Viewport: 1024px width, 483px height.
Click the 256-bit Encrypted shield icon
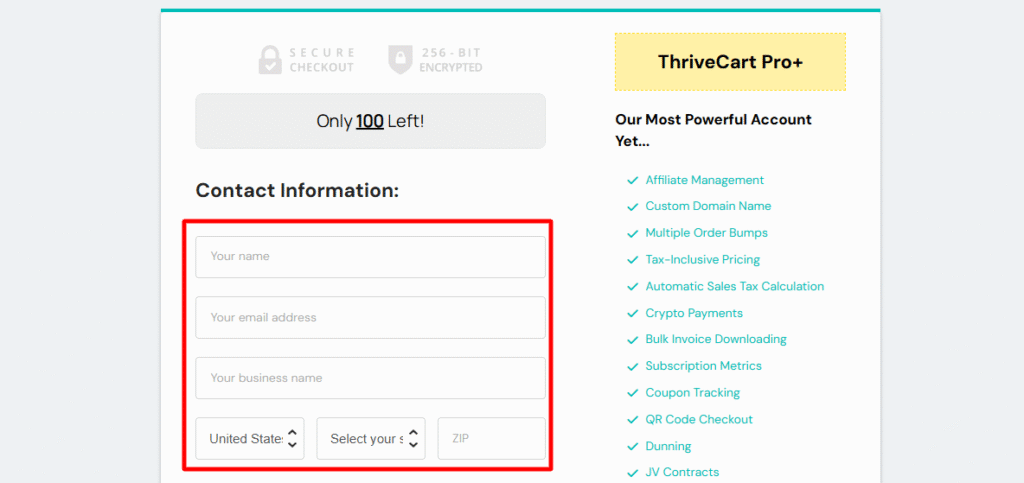(x=400, y=59)
